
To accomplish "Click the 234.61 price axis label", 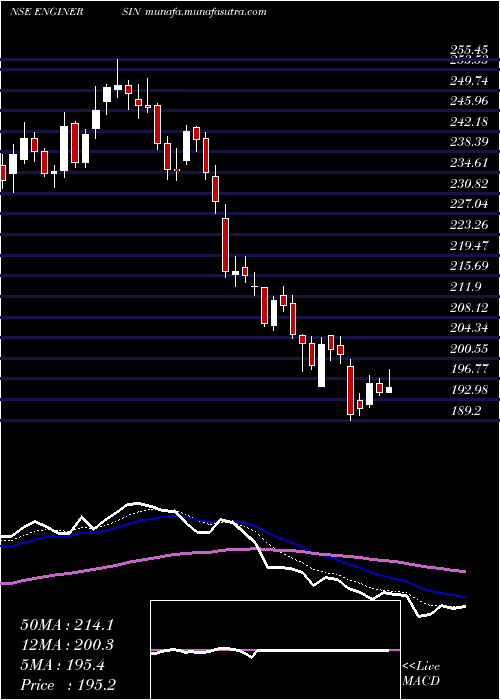I will point(469,163).
